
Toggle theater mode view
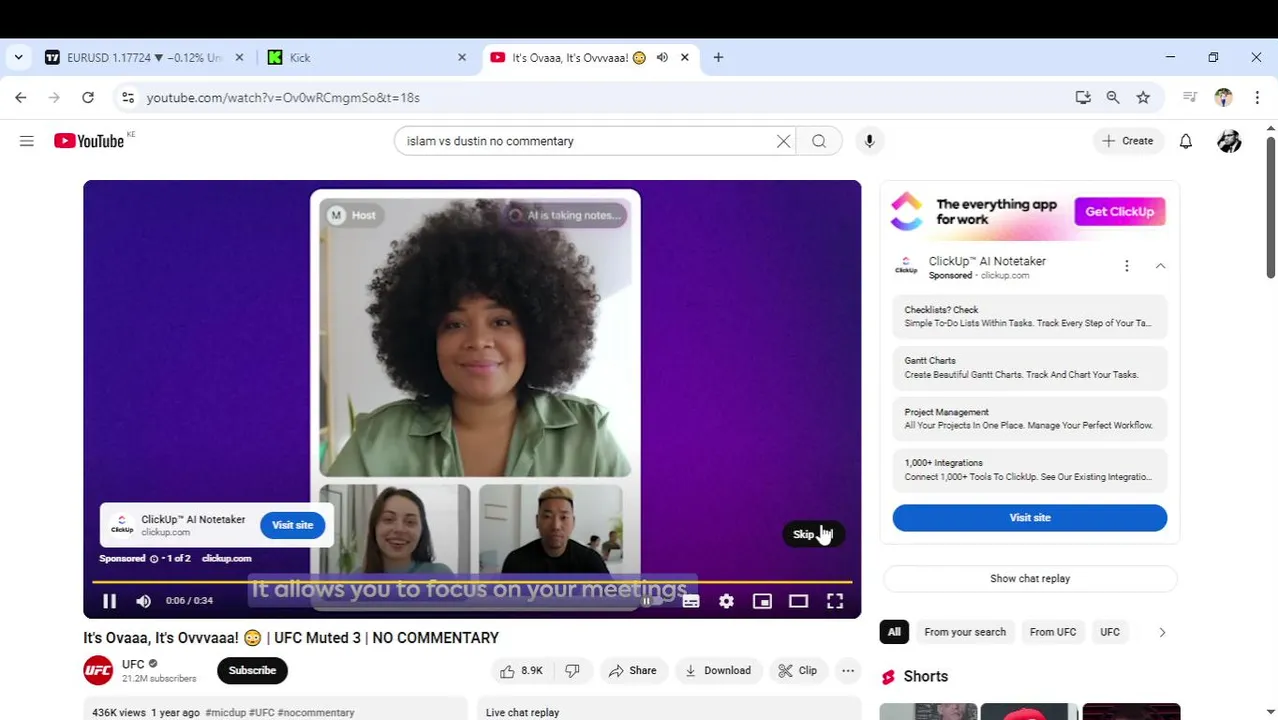click(798, 601)
